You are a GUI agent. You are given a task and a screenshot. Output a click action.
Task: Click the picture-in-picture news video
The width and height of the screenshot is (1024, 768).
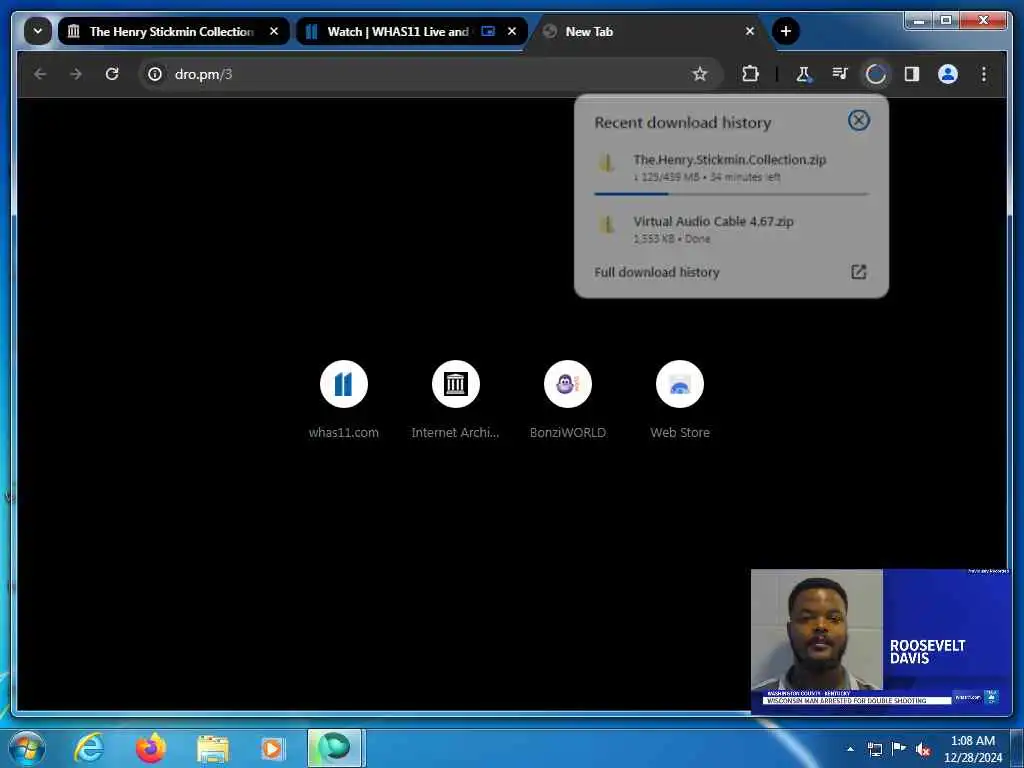(x=880, y=641)
